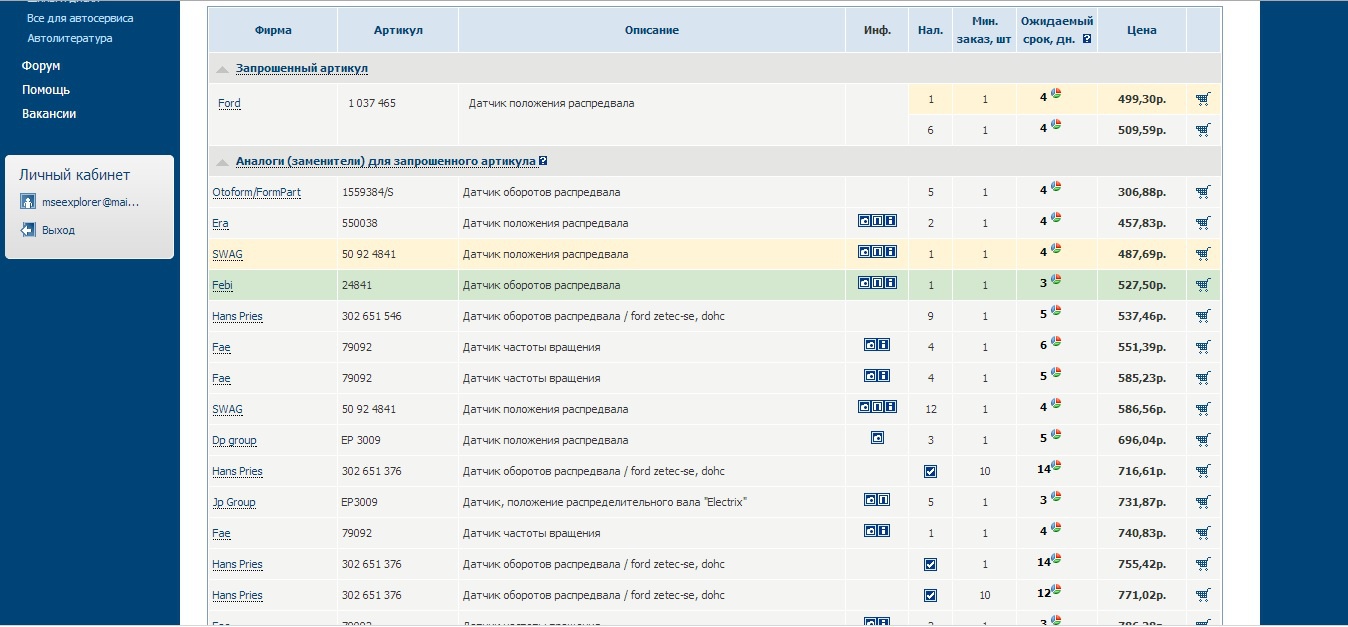This screenshot has width=1348, height=627.
Task: Click the Выход arrow icon
Action: pos(29,230)
